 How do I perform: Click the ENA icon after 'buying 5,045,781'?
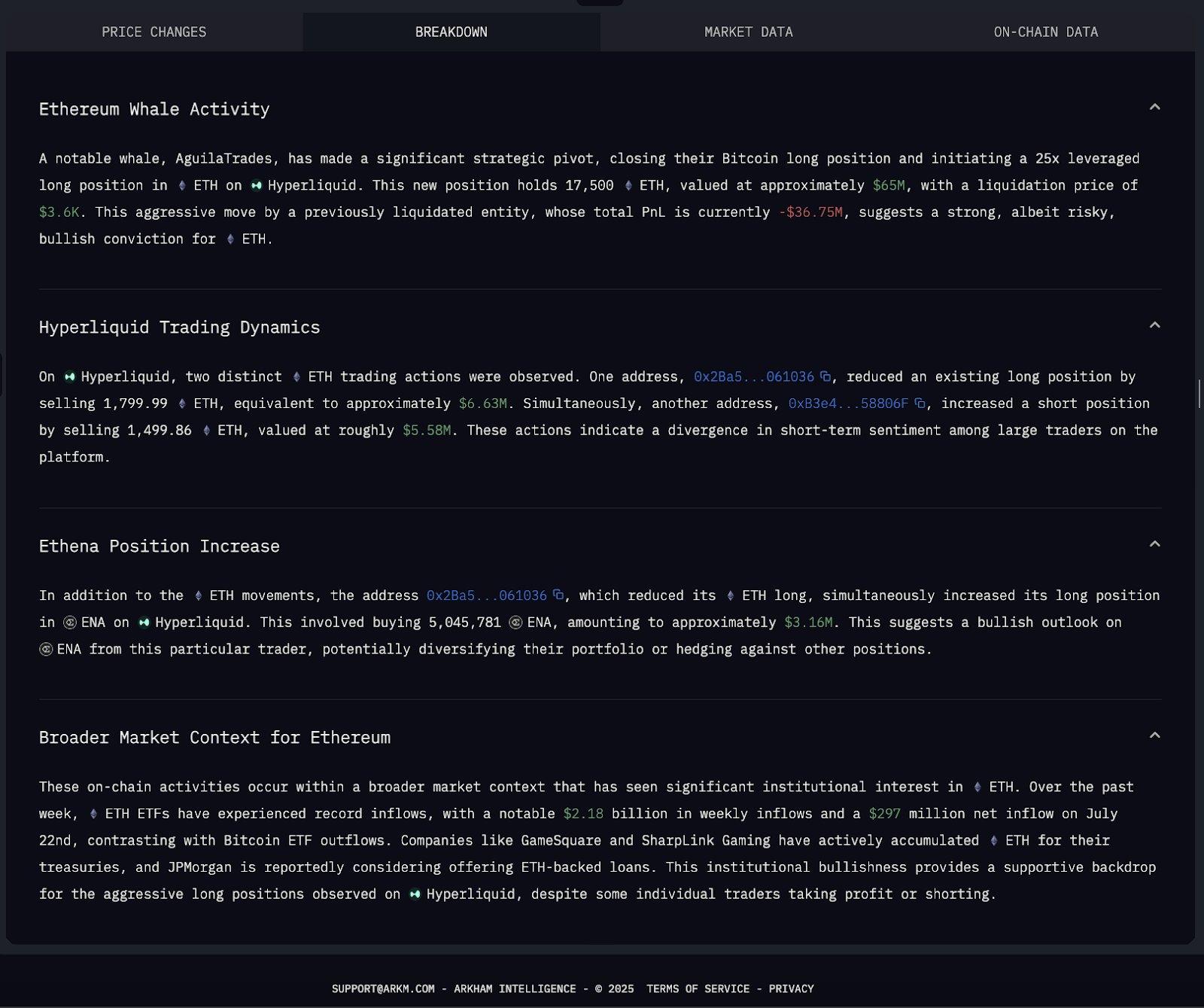click(x=515, y=623)
